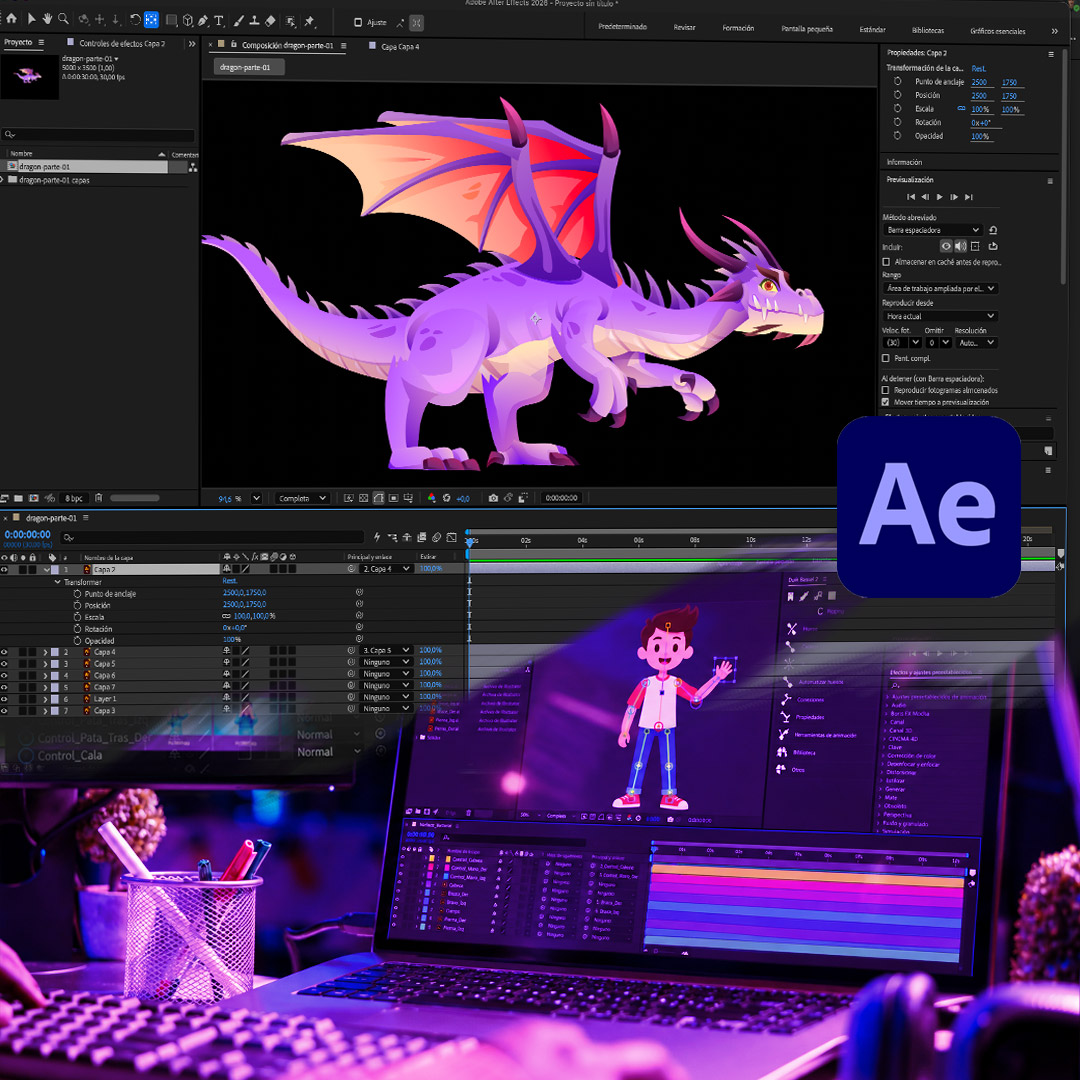Select the Hand tool
Image resolution: width=1080 pixels, height=1080 pixels.
(47, 19)
